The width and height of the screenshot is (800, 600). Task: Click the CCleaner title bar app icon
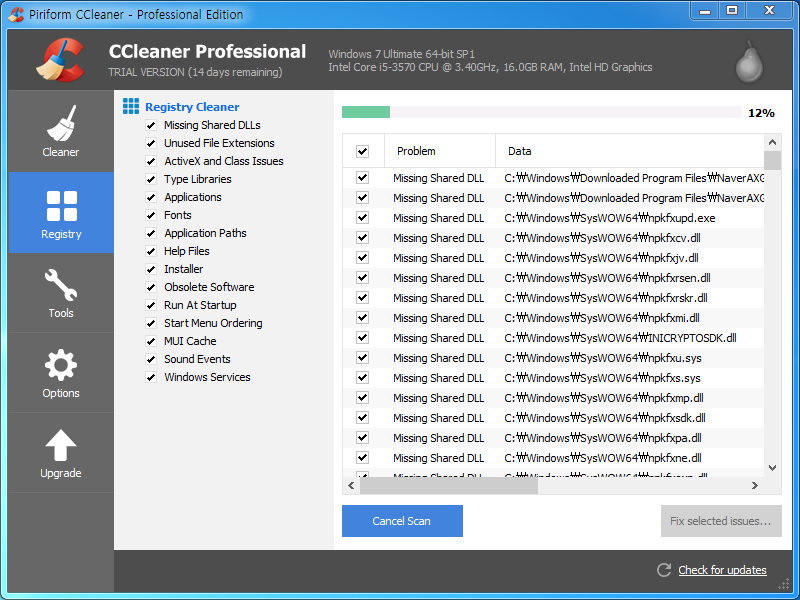16,14
